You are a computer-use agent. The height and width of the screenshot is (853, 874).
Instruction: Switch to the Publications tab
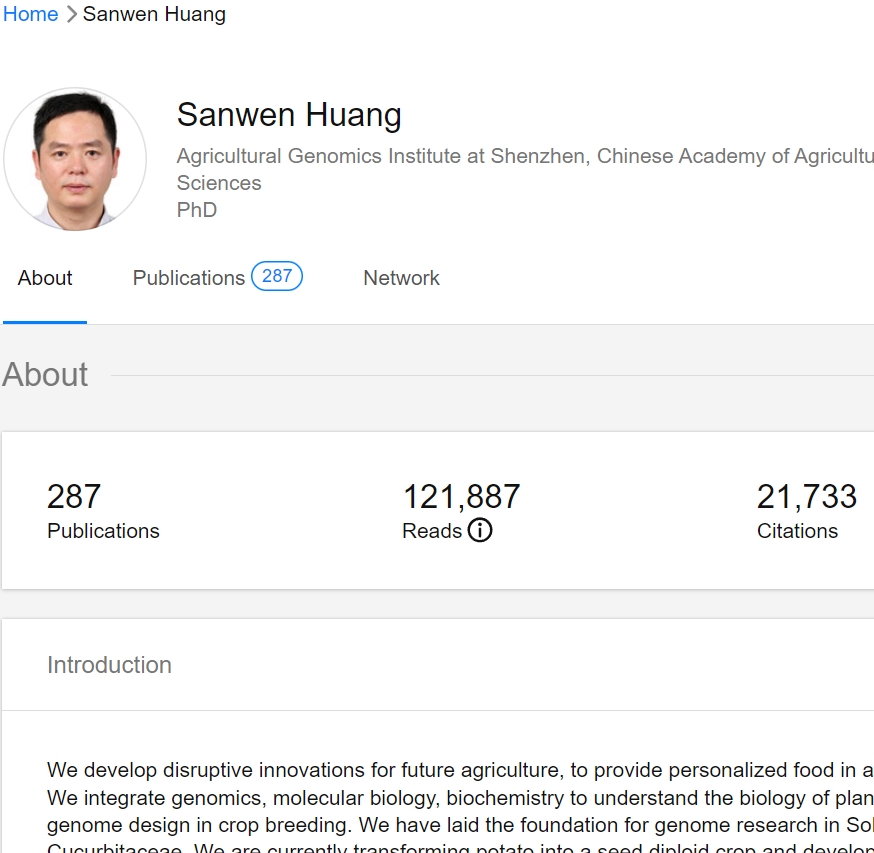click(x=188, y=278)
